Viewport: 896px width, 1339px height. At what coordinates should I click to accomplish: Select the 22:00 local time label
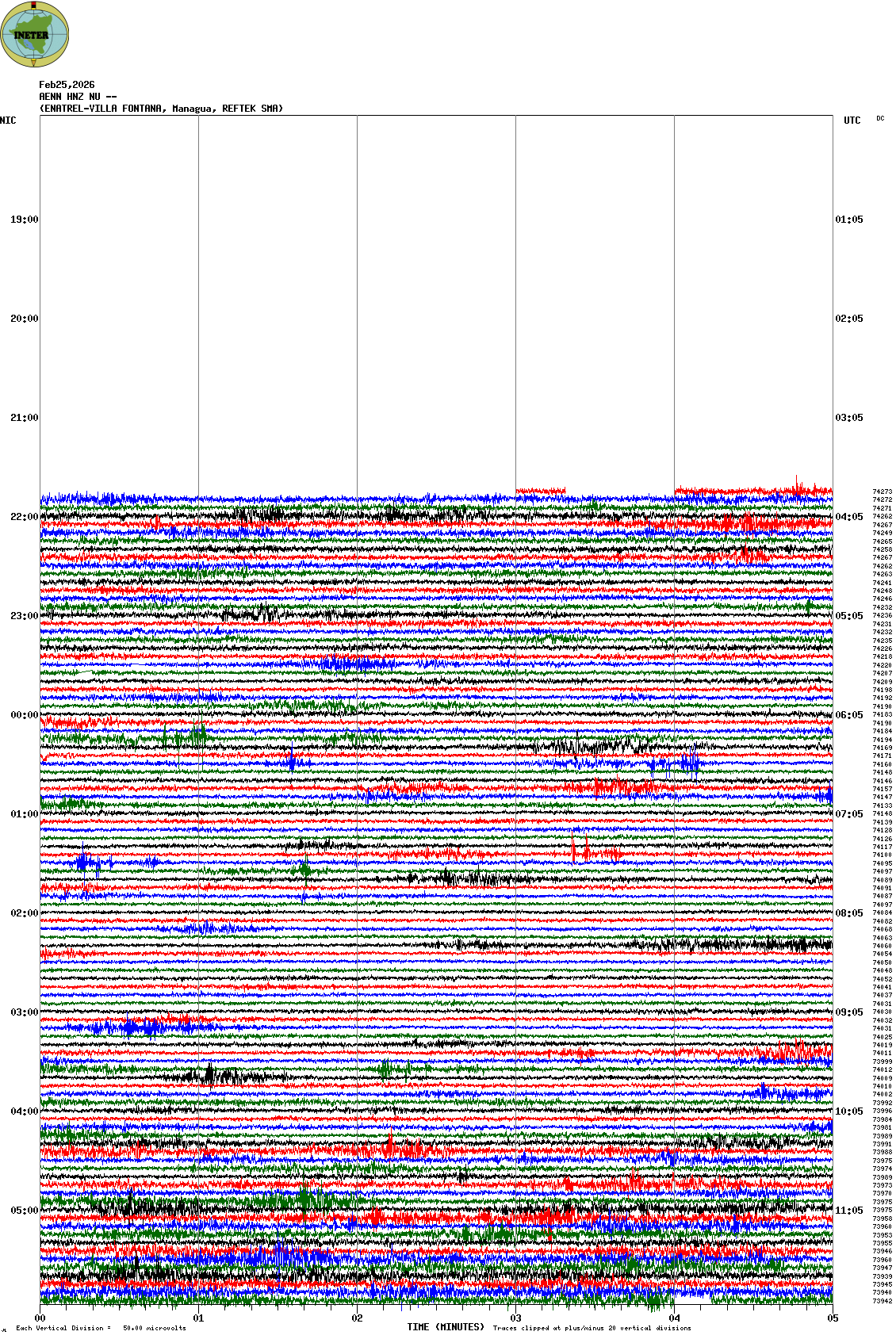click(24, 517)
